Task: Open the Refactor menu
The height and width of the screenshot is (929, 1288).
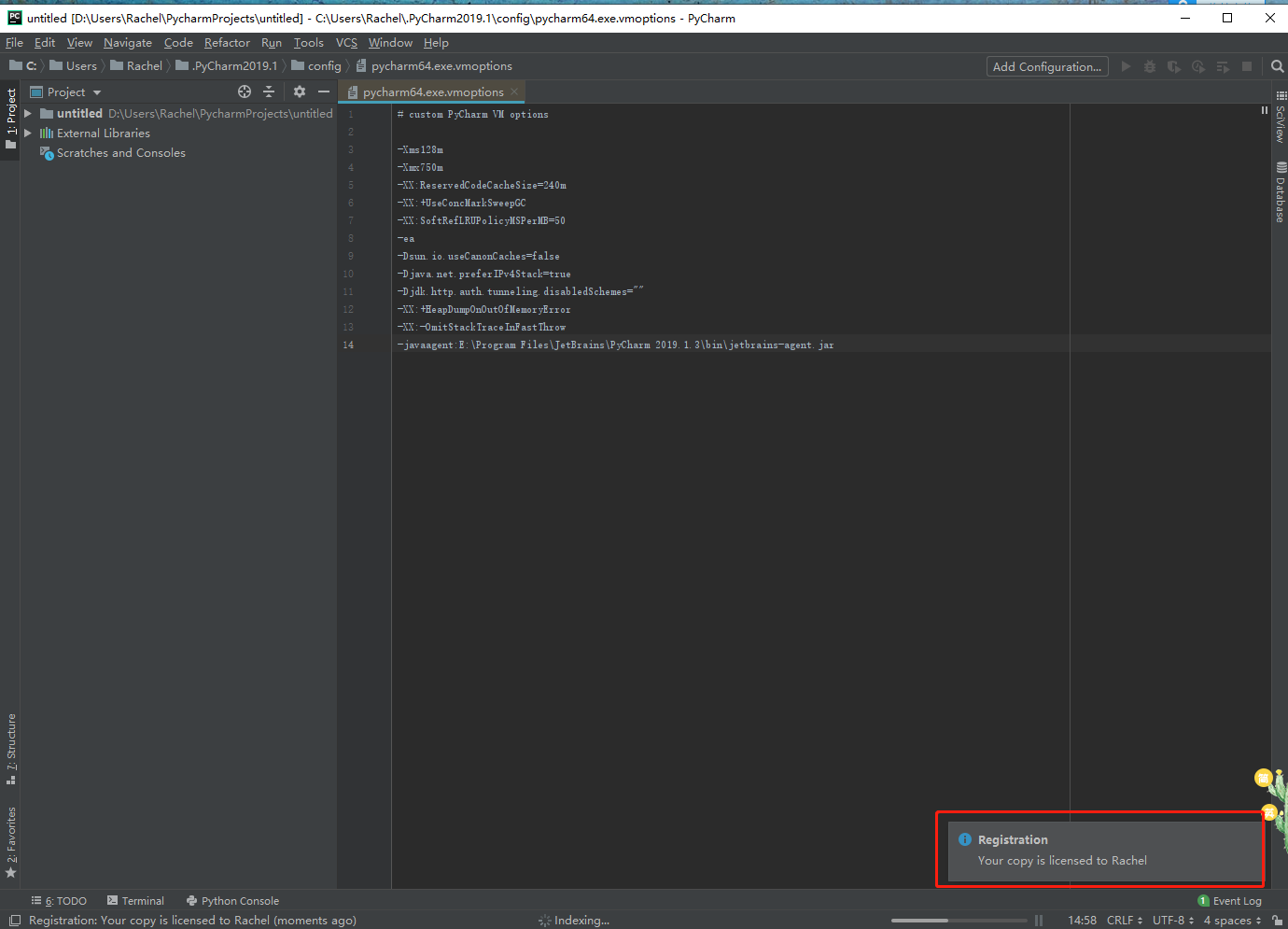Action: [x=227, y=43]
